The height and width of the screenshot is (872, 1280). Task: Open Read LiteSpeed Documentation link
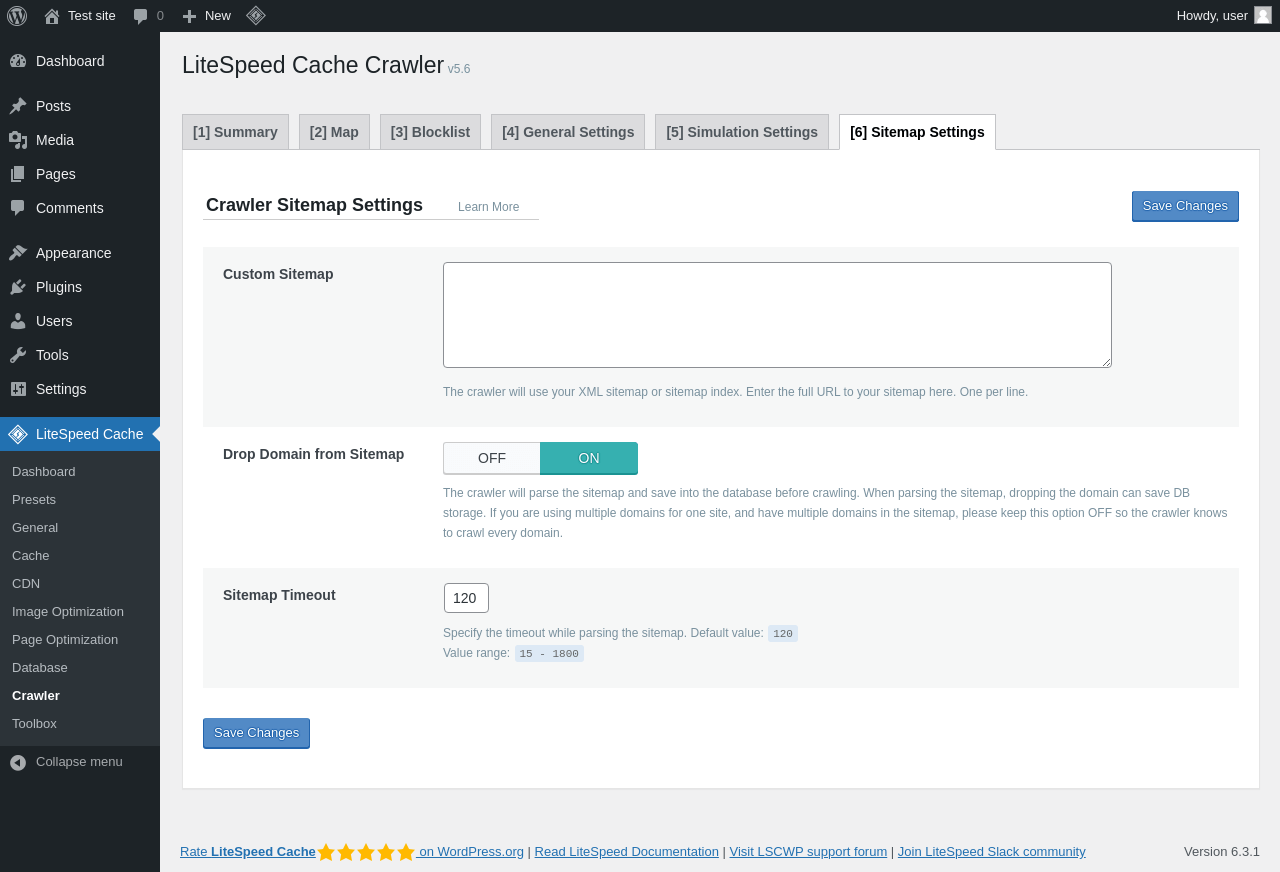coord(627,852)
